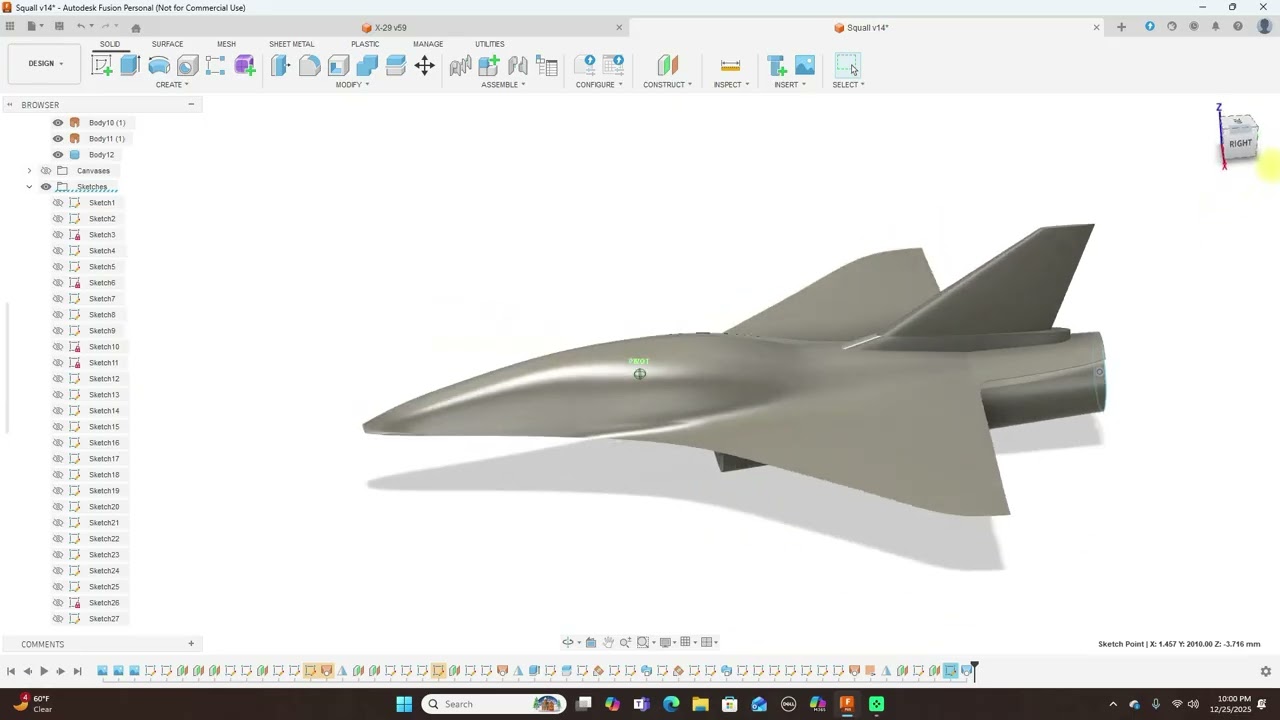Click the Create Form purple box icon
This screenshot has height=720, width=1280.
click(x=244, y=66)
